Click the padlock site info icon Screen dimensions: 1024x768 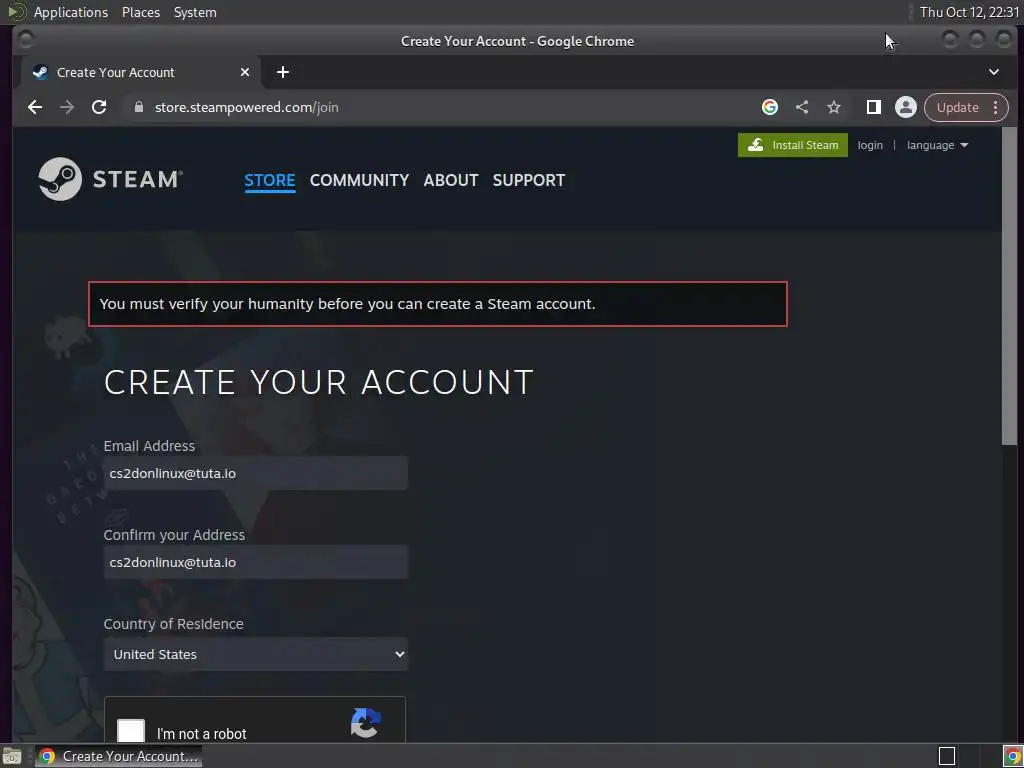click(x=138, y=107)
